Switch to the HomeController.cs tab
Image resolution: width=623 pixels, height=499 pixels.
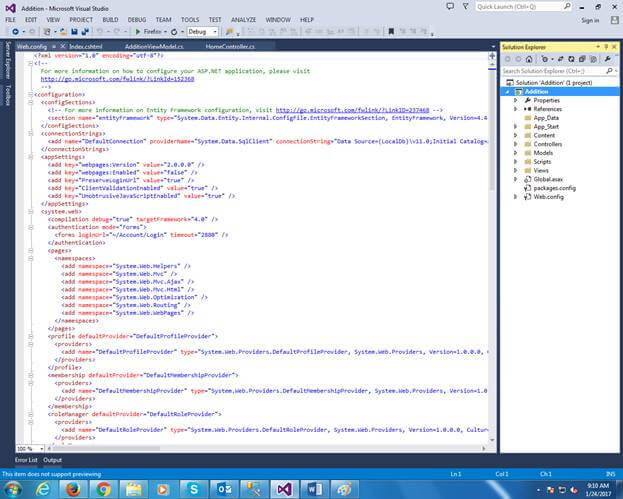pos(229,46)
